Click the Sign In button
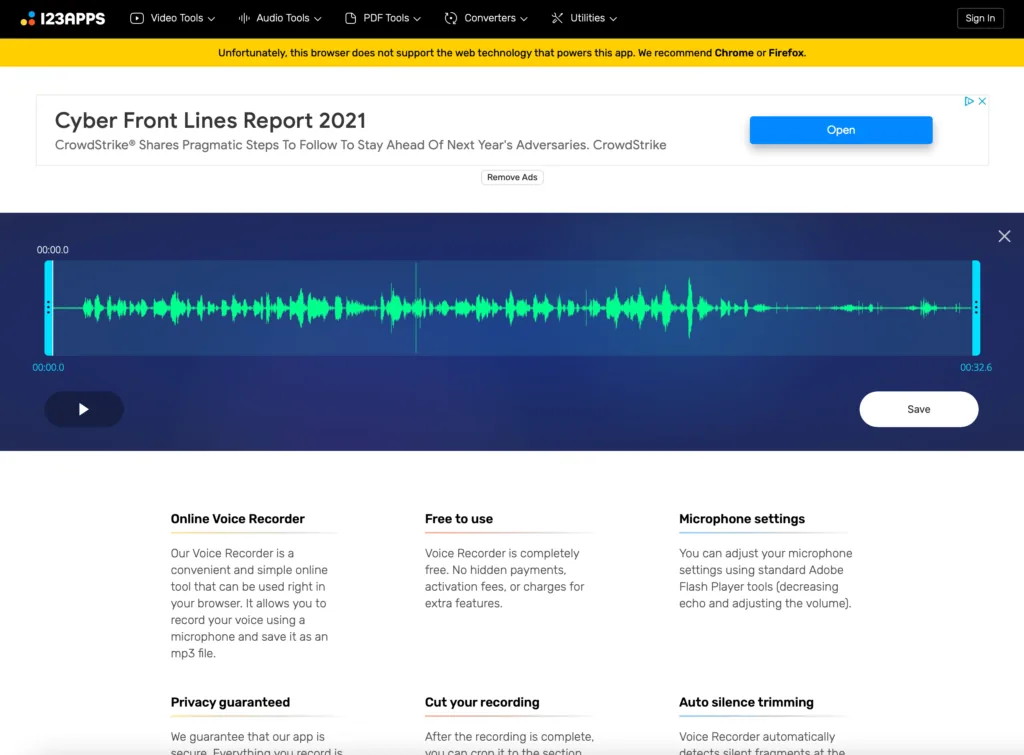This screenshot has width=1024, height=755. pos(980,18)
